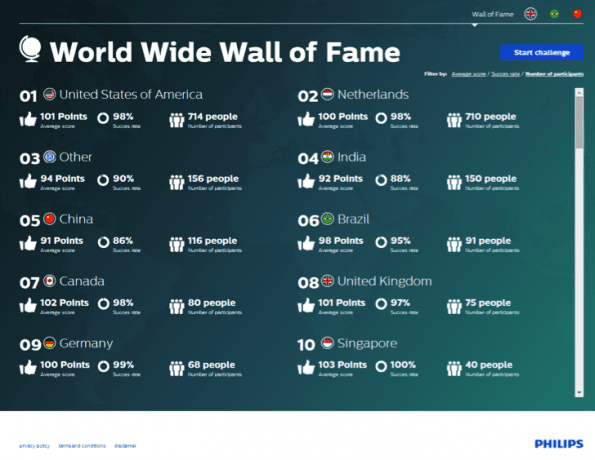Screen dimensions: 595x460
Task: Click the vertical scrollbar thumb
Action: (579, 122)
